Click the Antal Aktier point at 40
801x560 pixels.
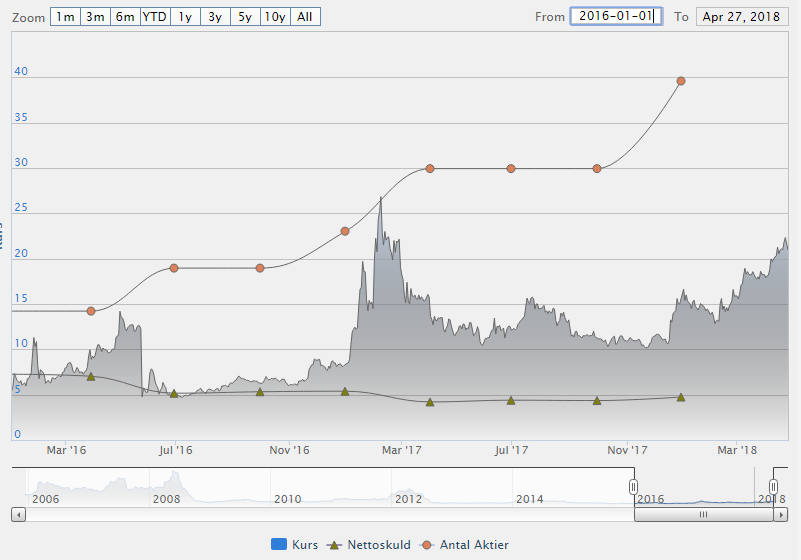(681, 81)
